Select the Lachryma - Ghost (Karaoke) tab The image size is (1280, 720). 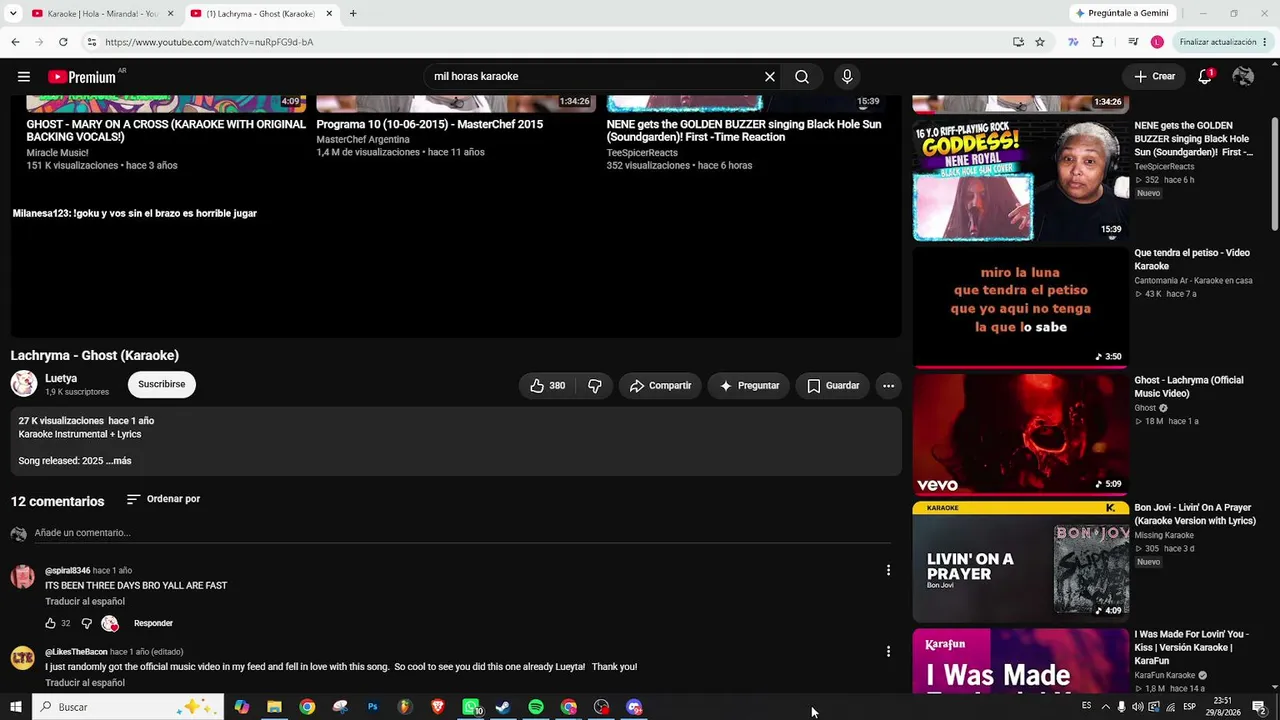260,14
